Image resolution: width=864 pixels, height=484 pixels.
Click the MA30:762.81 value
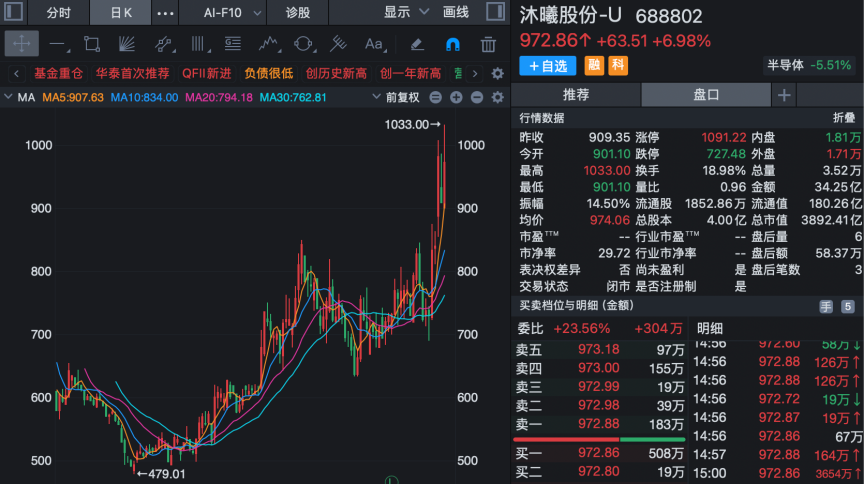[x=293, y=98]
